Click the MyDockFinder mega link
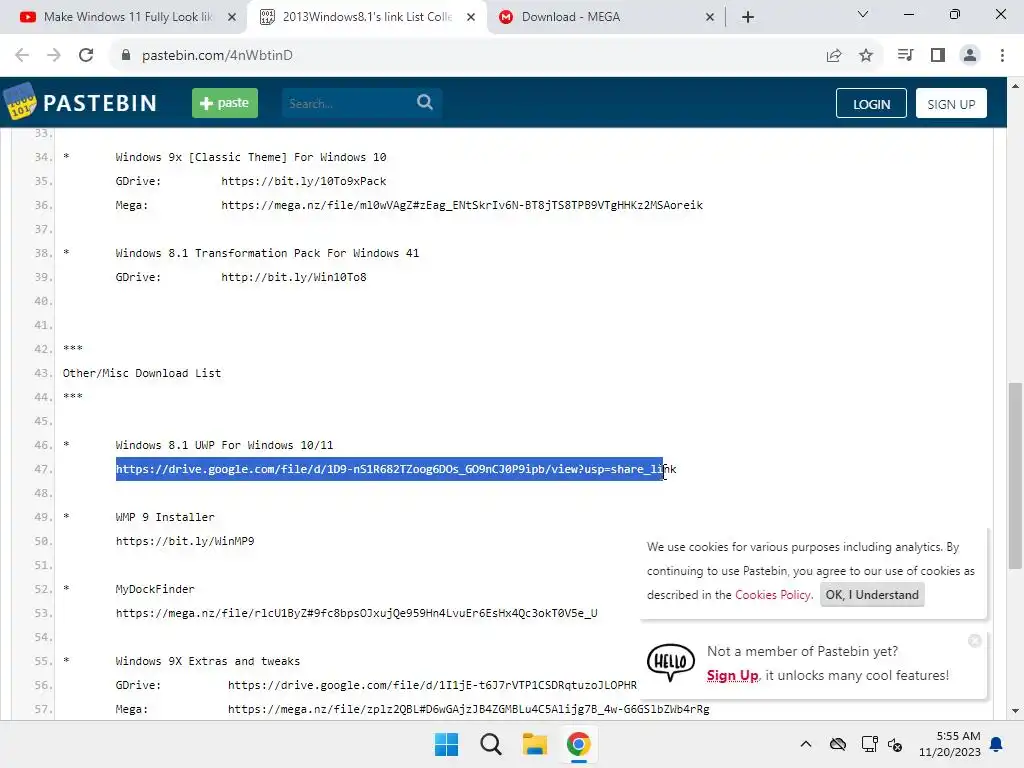 point(357,613)
